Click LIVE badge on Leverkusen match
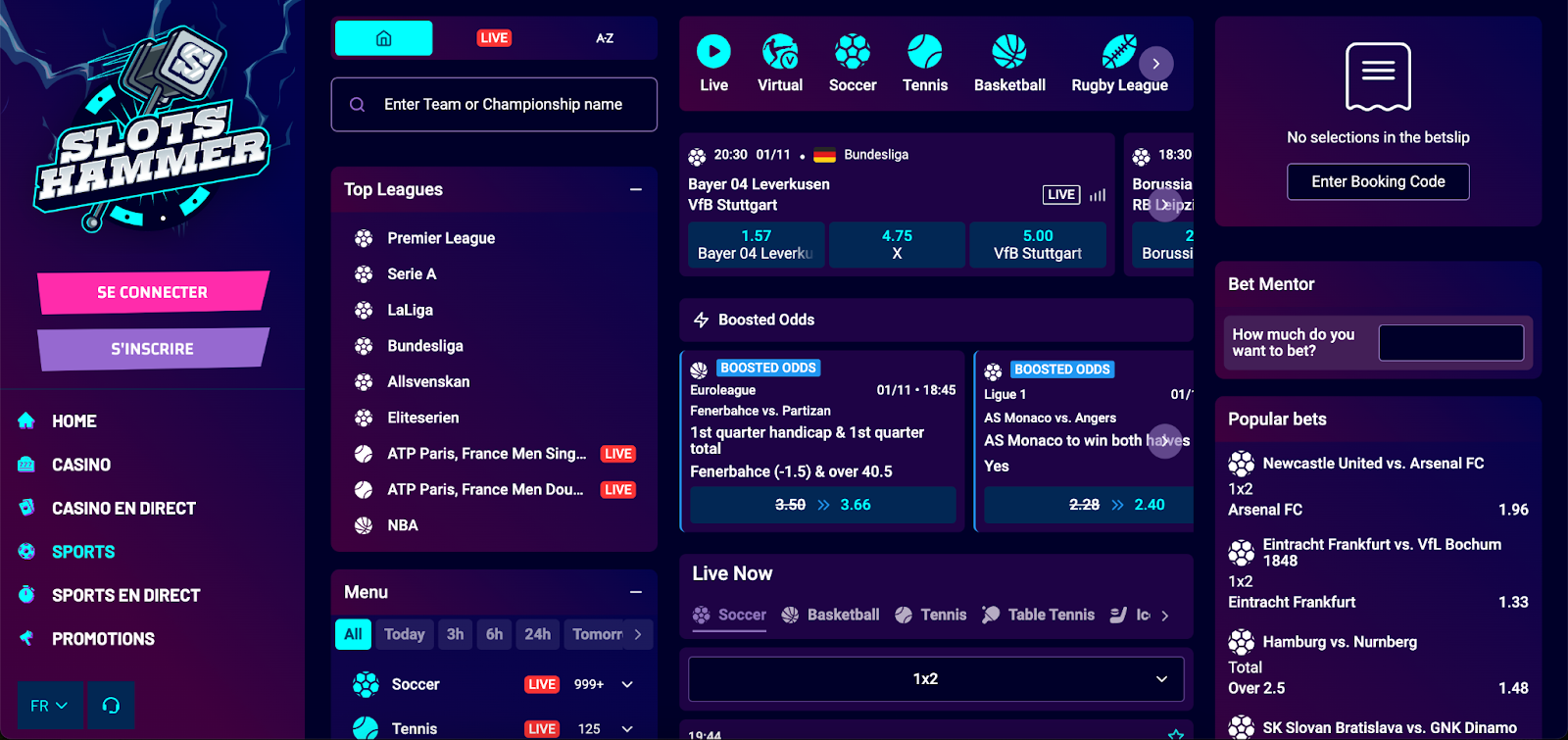The image size is (1568, 740). pos(1061,195)
